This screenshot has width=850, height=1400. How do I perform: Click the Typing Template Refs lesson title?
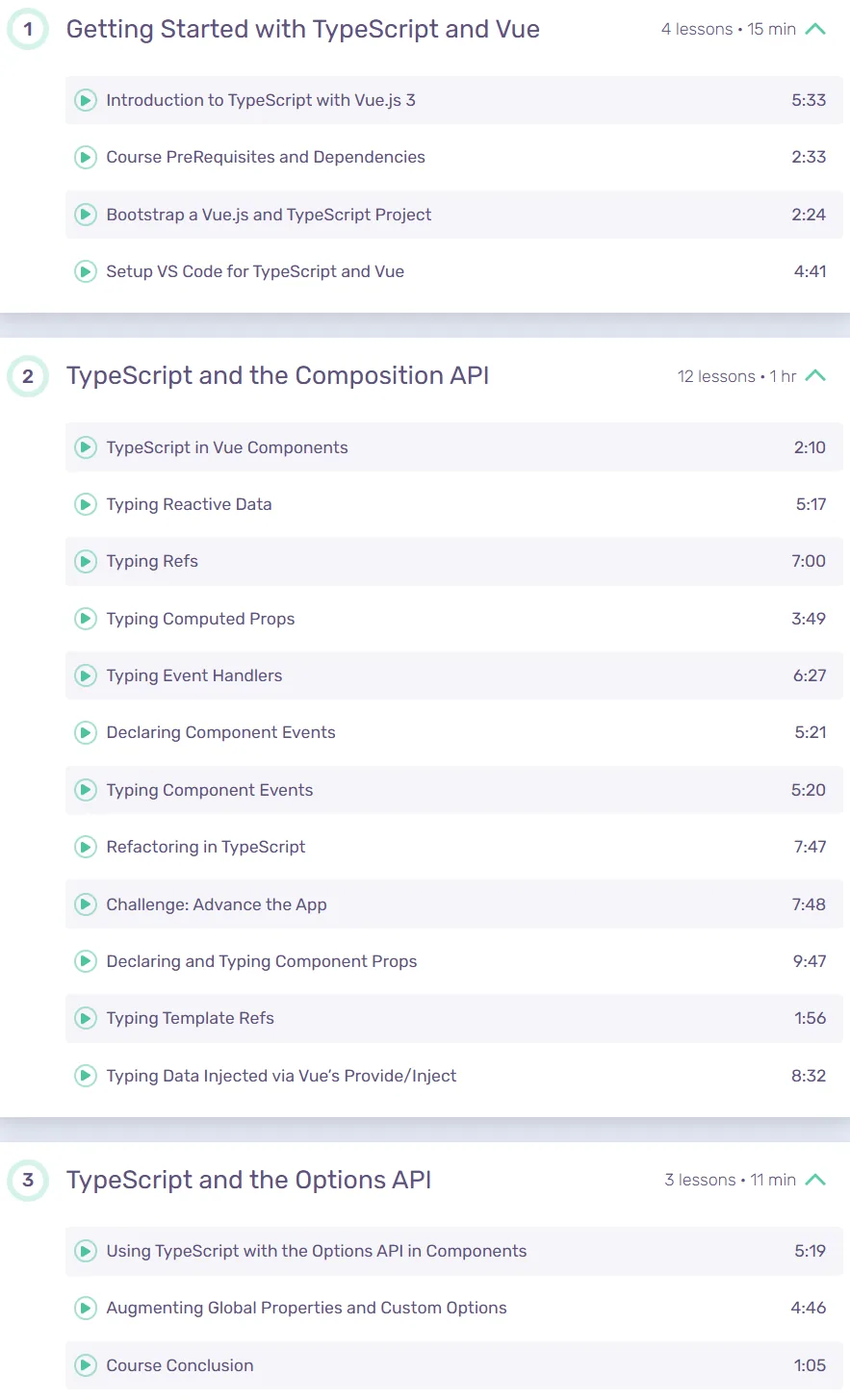tap(191, 1018)
